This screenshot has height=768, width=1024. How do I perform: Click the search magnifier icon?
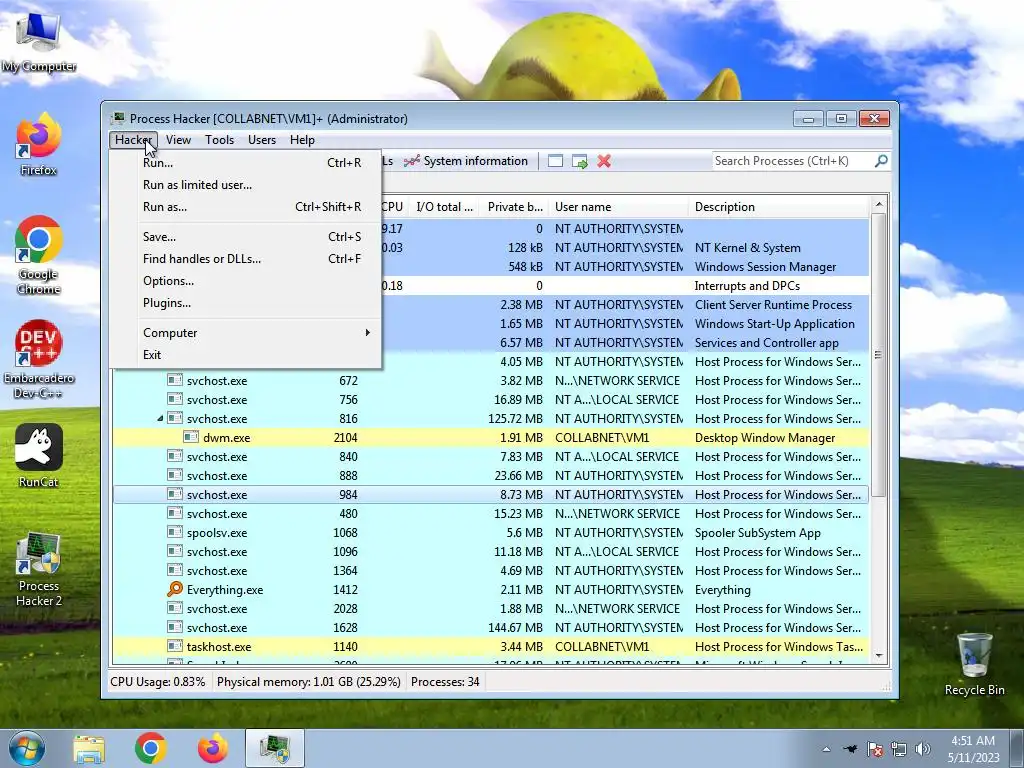881,161
